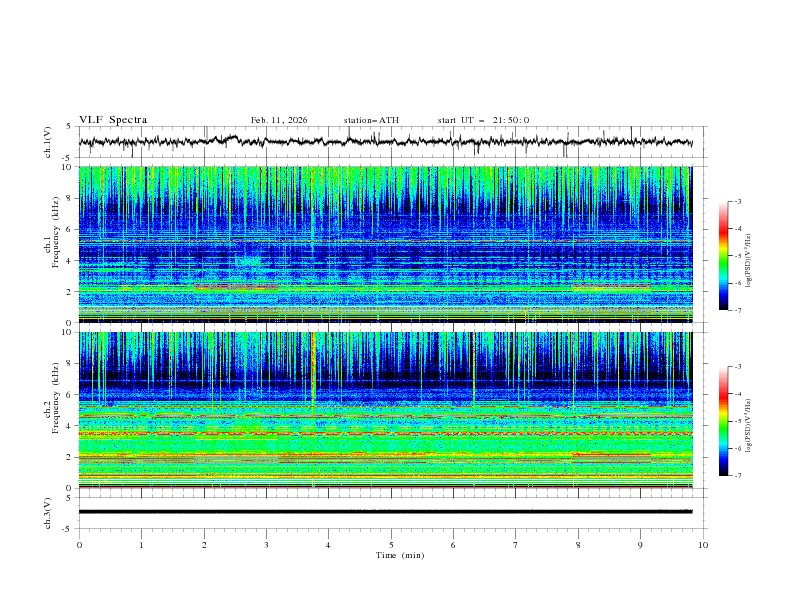This screenshot has width=792, height=612.
Task: Click the "-6" label on ch.2 color bar
Action: pyautogui.click(x=737, y=448)
